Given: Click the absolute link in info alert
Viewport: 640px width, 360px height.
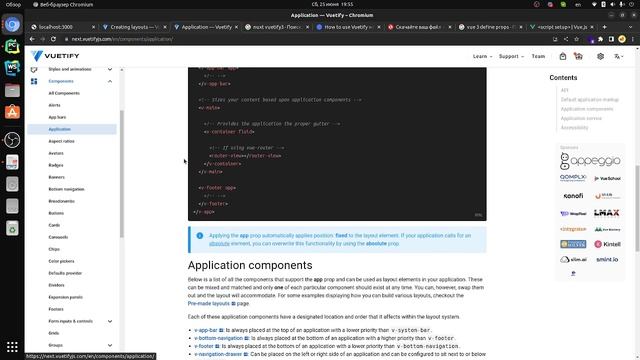Looking at the screenshot, I should (x=219, y=244).
